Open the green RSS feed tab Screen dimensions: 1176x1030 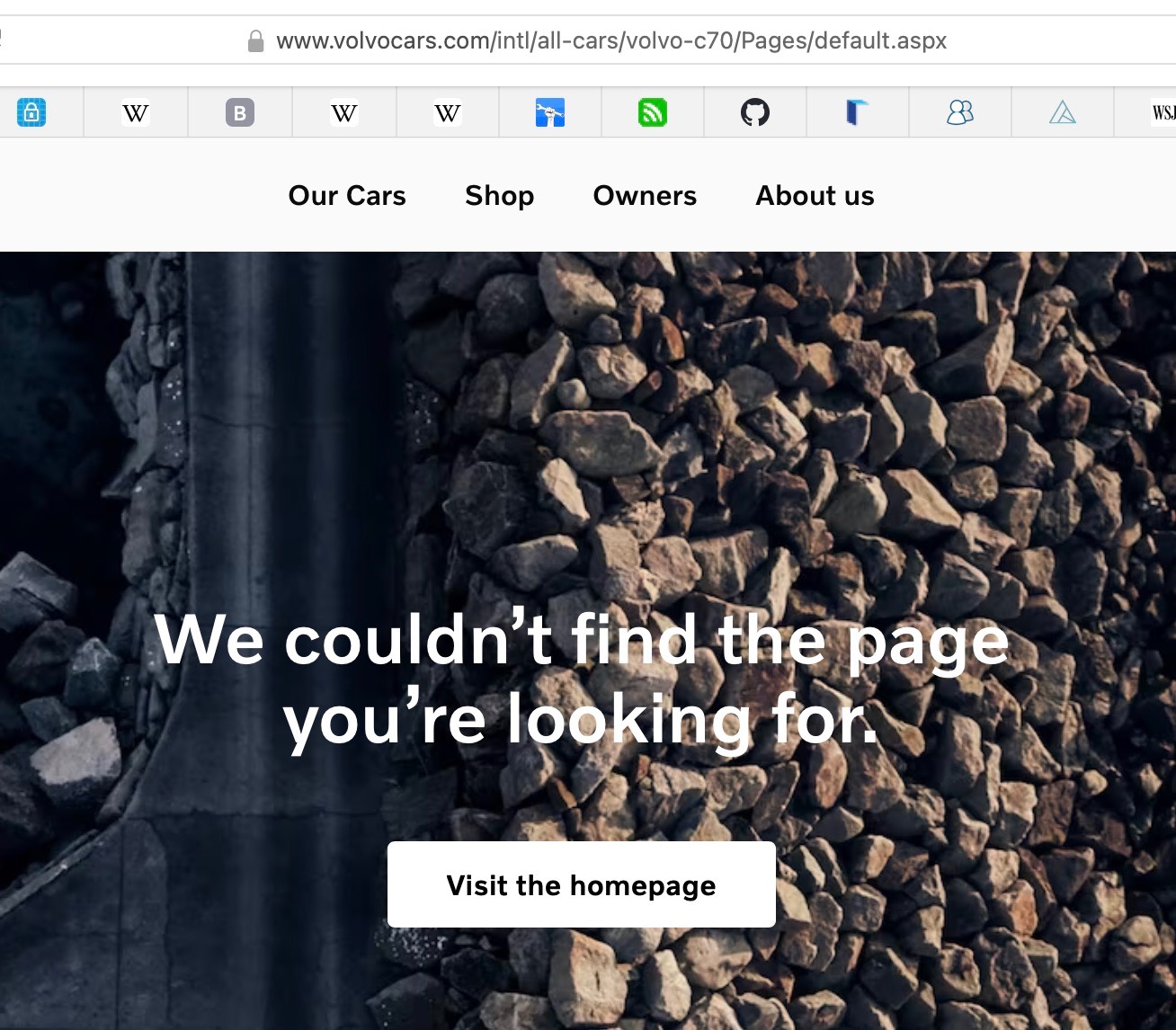point(652,113)
